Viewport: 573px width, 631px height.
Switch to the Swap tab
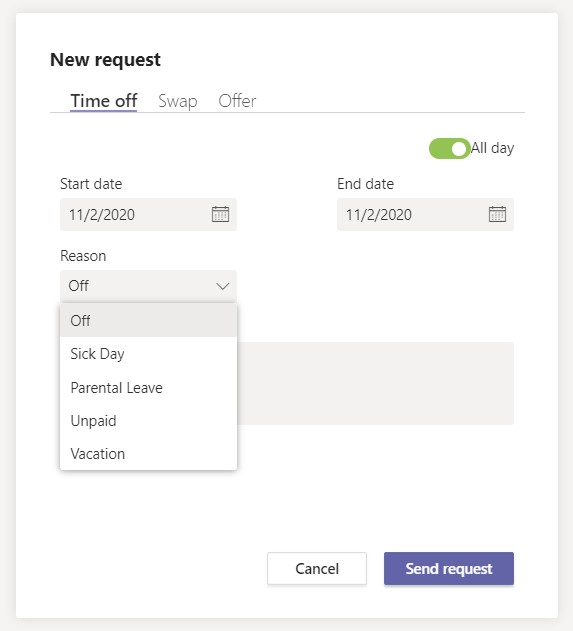177,101
